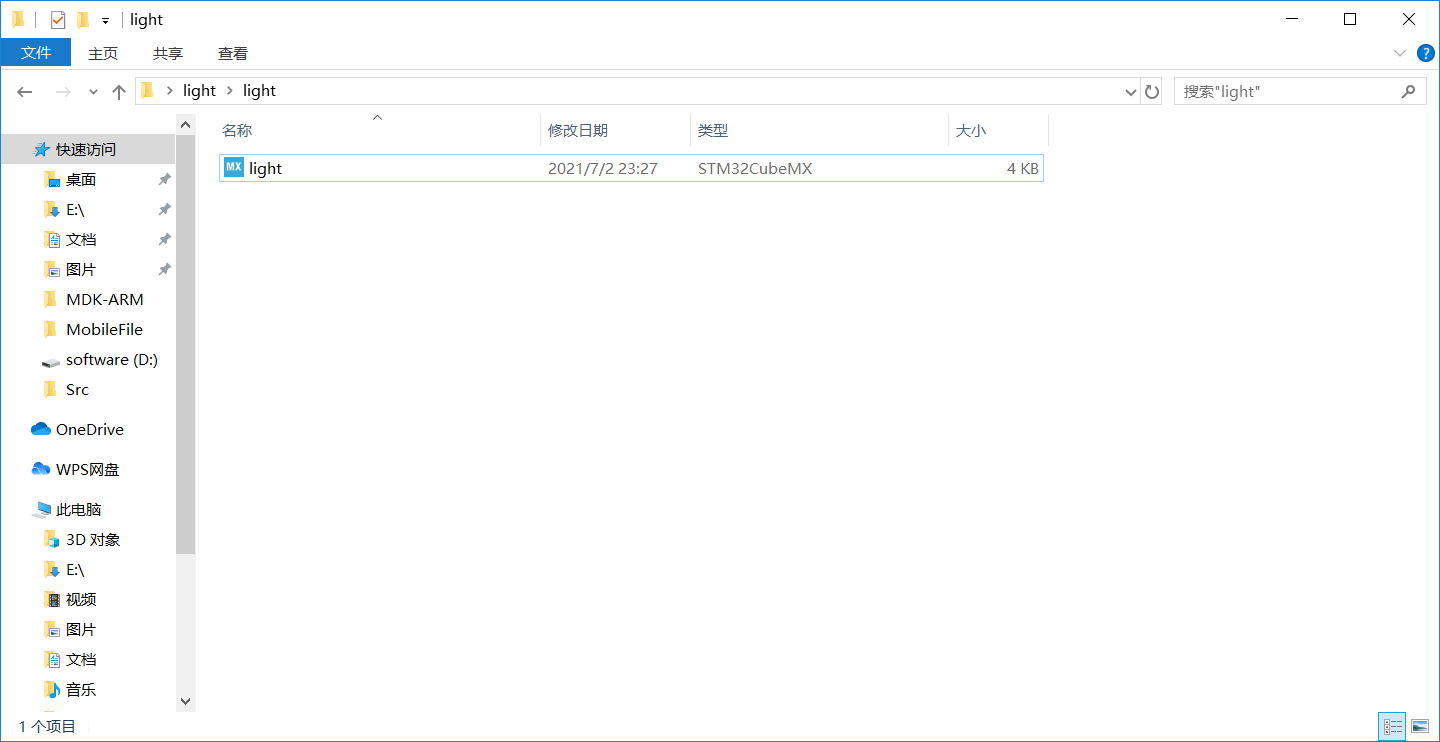Unpin 桌面 via its pin icon
The width and height of the screenshot is (1440, 742).
(164, 180)
